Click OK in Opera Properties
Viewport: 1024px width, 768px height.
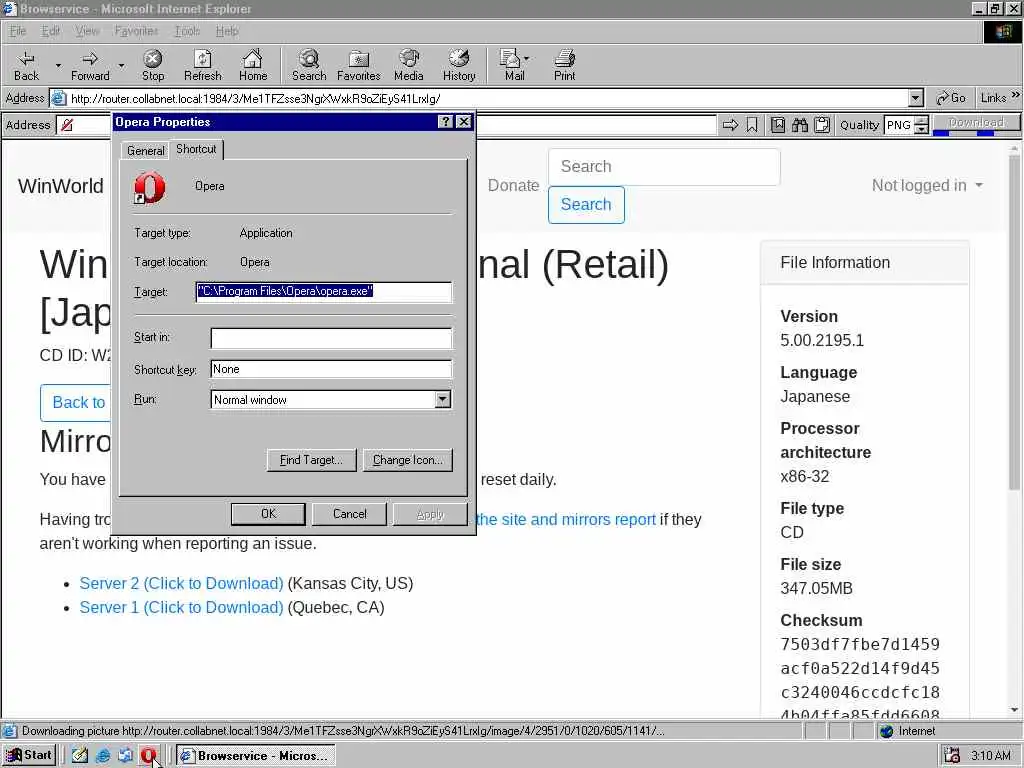pos(268,514)
